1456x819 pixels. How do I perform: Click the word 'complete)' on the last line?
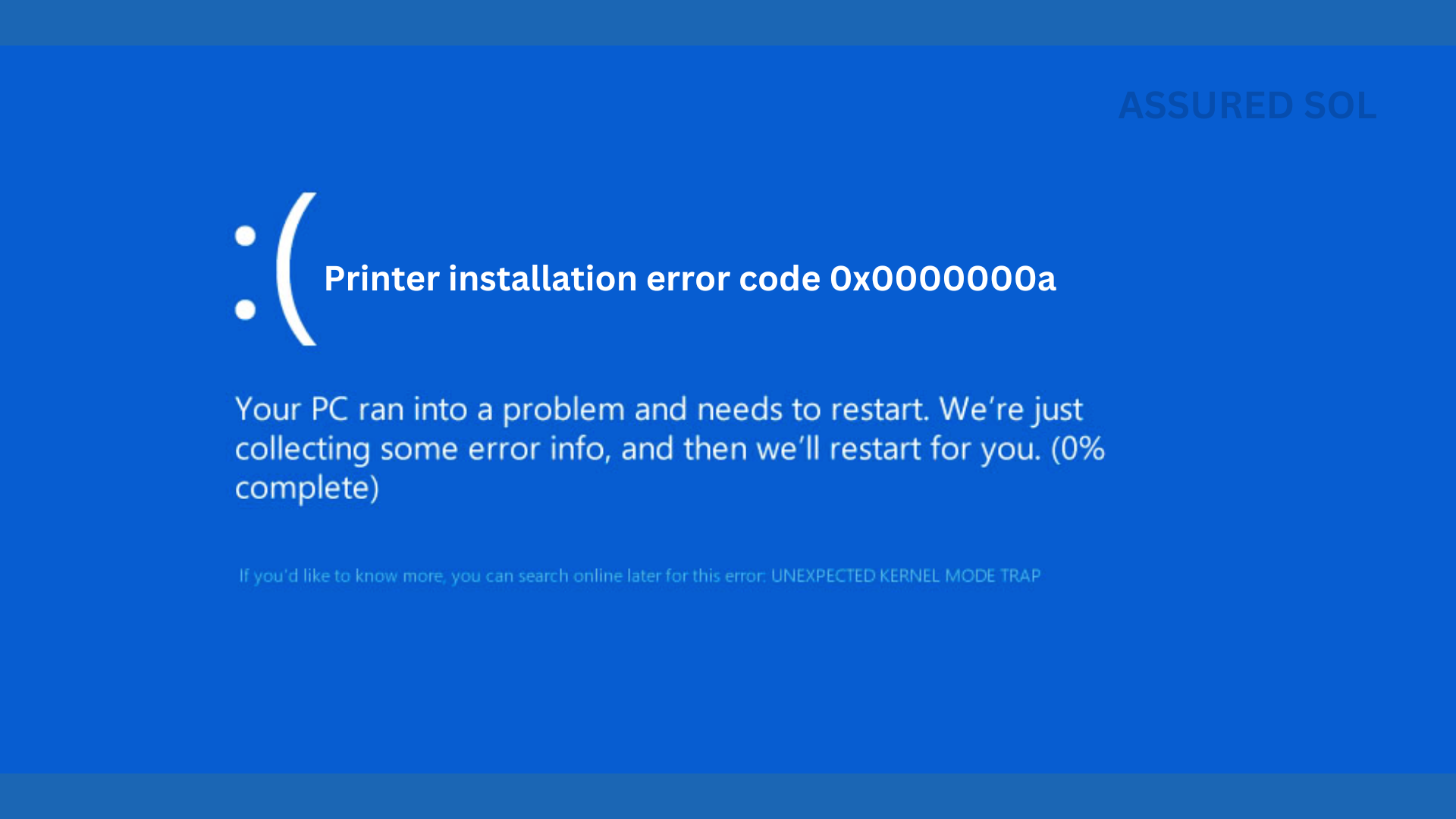[x=307, y=488]
